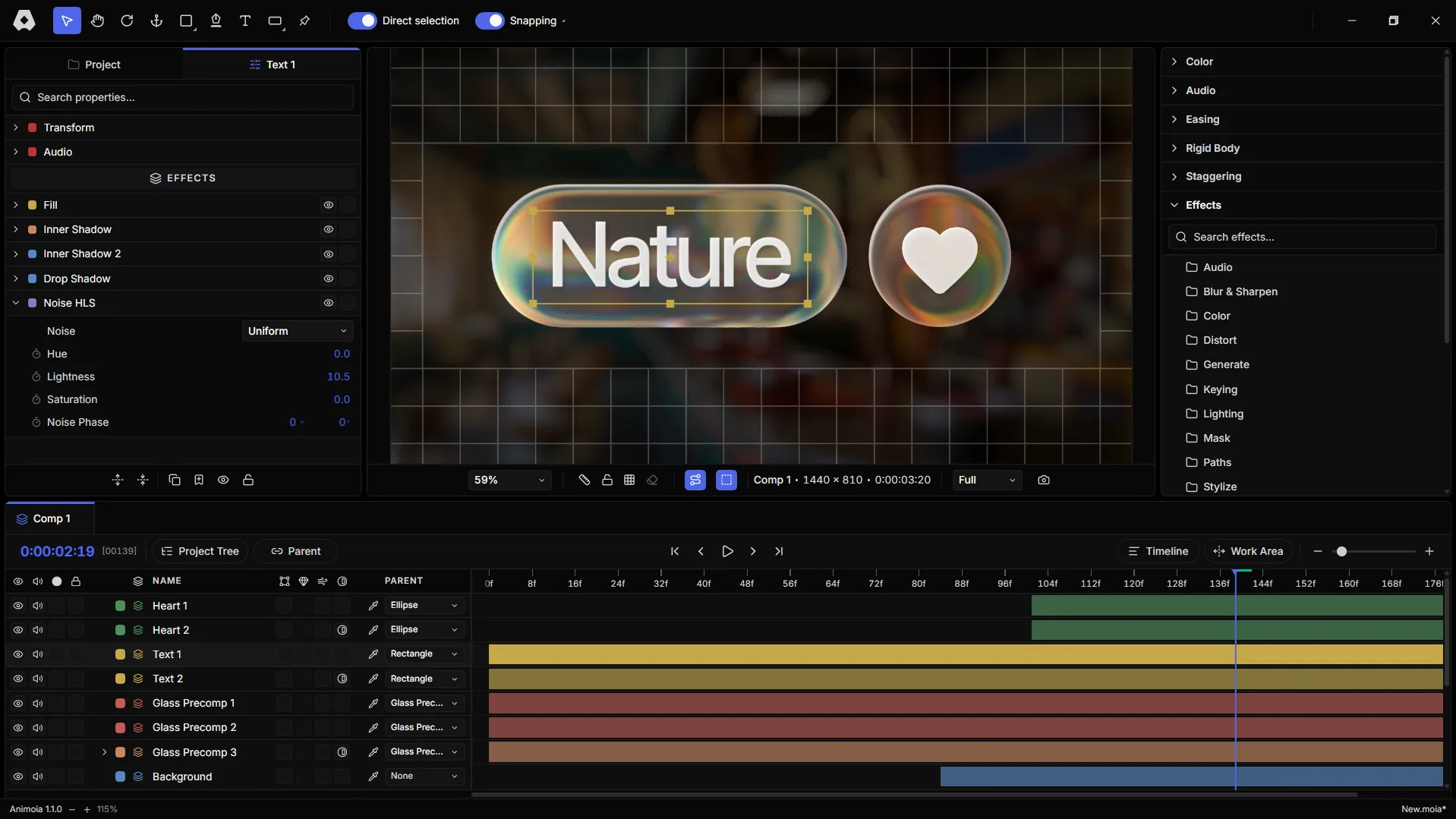Select the Rectangle shape tool

[186, 20]
